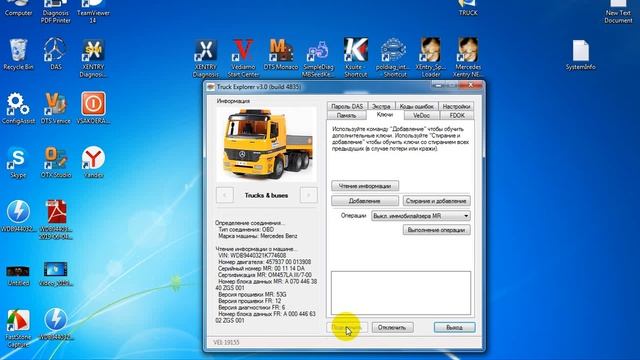Open DTS Venice desktop shortcut
Screen dimensions: 640x360
click(56, 108)
